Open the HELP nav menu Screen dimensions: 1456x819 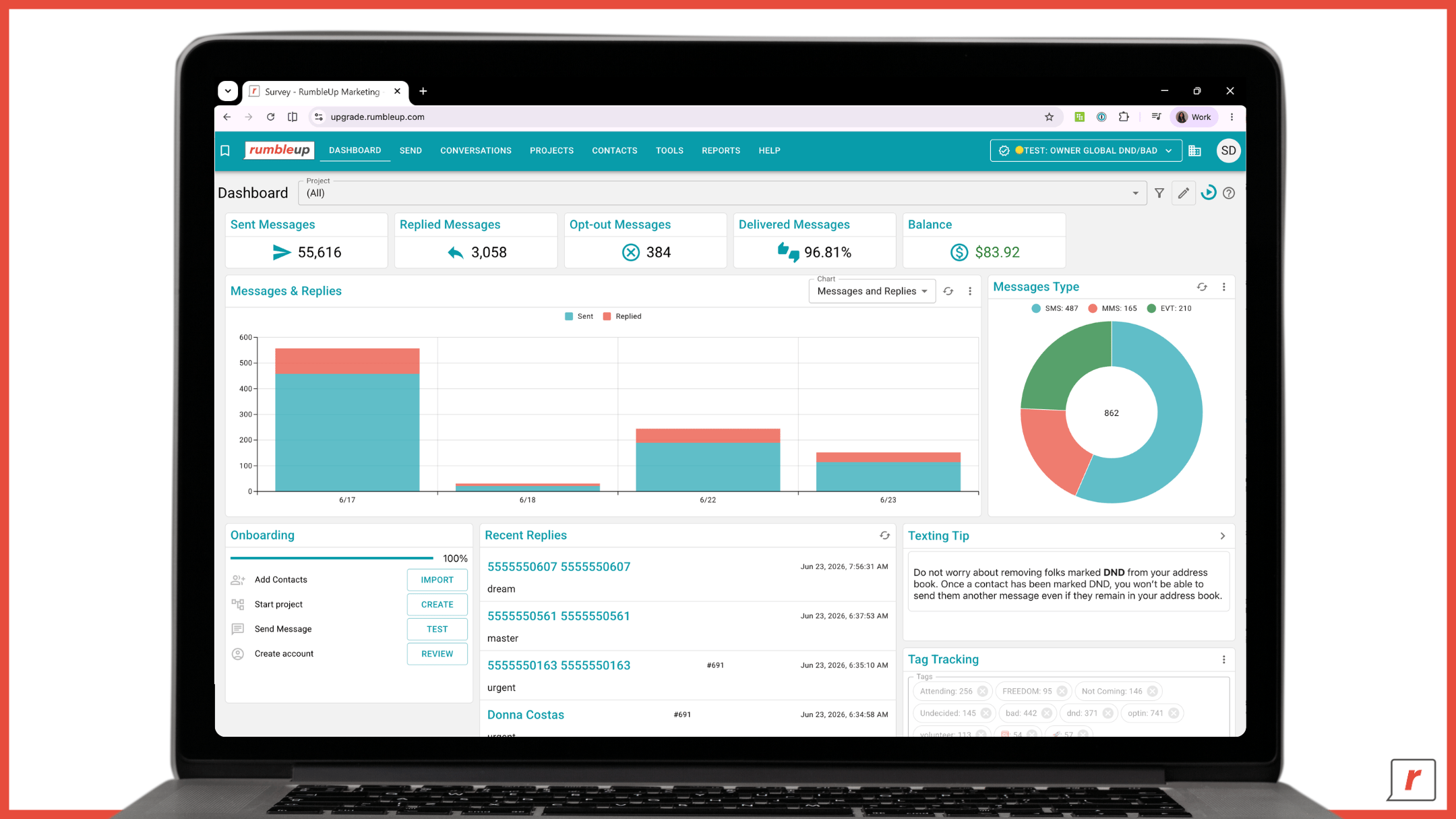click(769, 151)
